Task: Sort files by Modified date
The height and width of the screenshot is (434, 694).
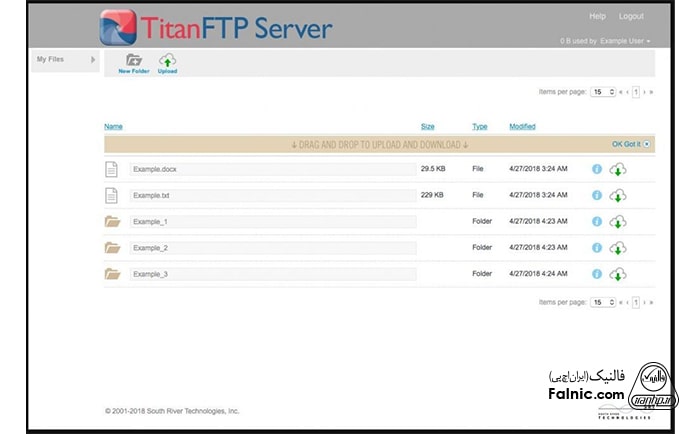Action: (522, 127)
